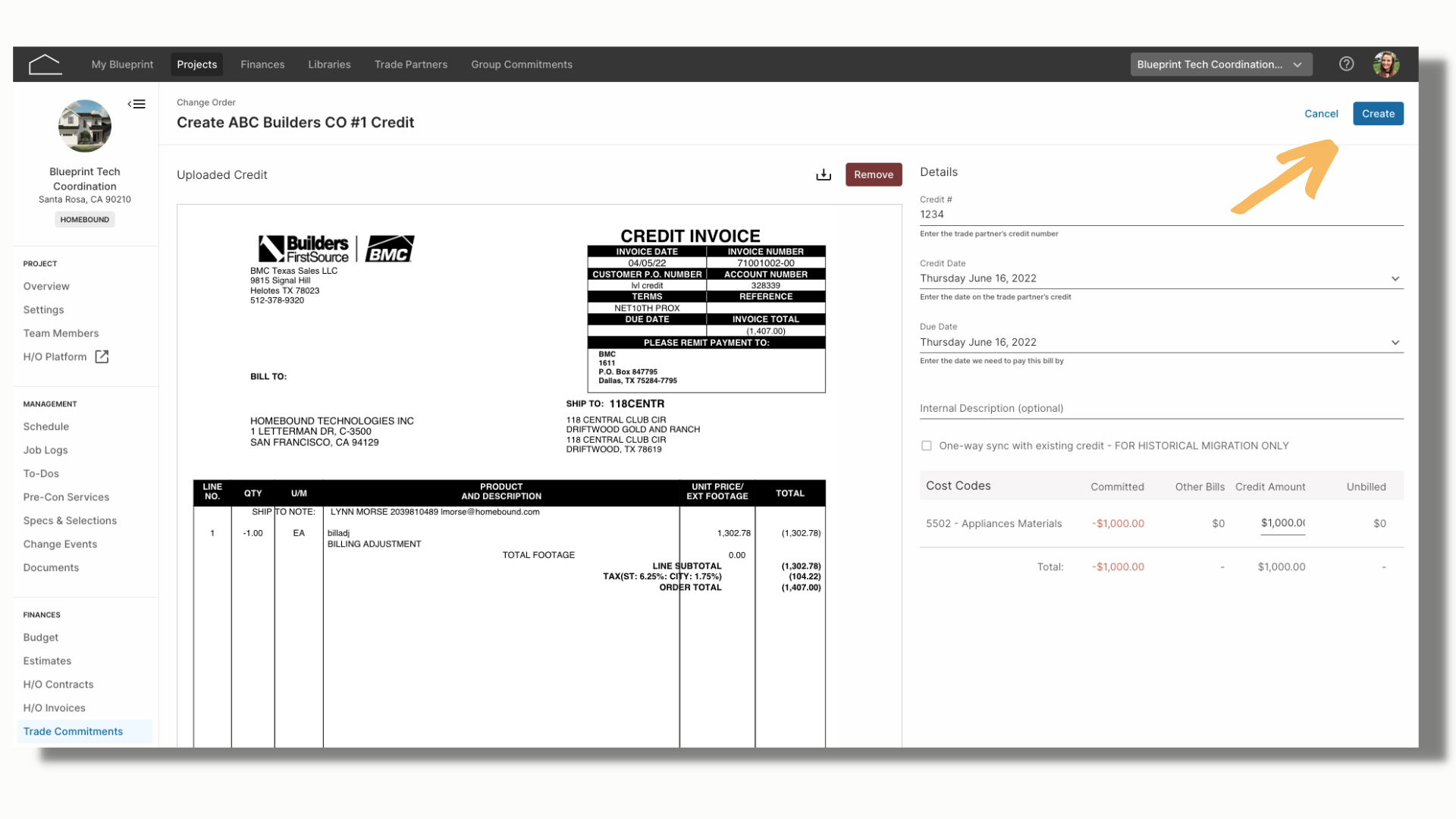The height and width of the screenshot is (819, 1456).
Task: Open the user profile avatar
Action: (x=1386, y=64)
